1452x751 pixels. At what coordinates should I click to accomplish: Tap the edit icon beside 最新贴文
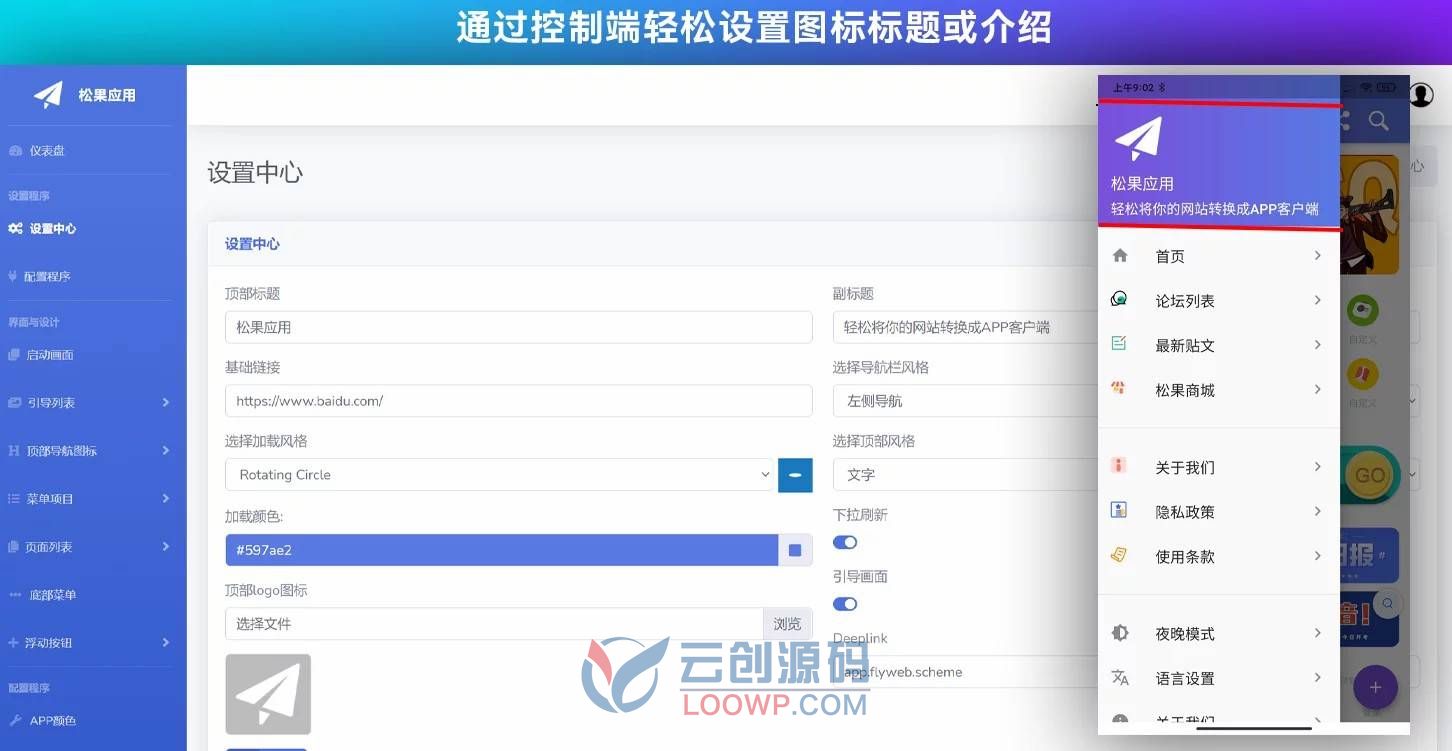pyautogui.click(x=1119, y=344)
